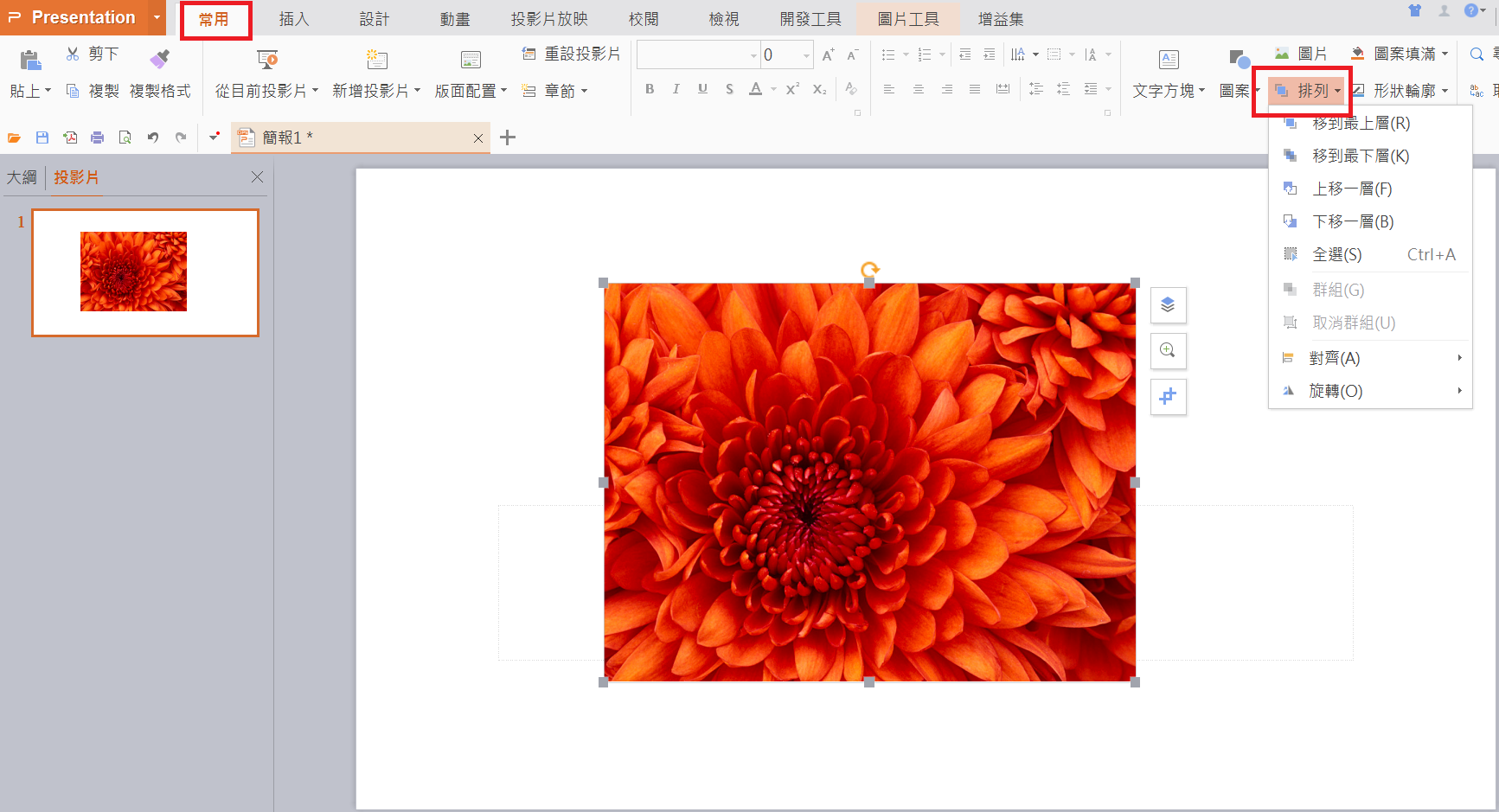Click the shapes 圖案 icon

1239,59
